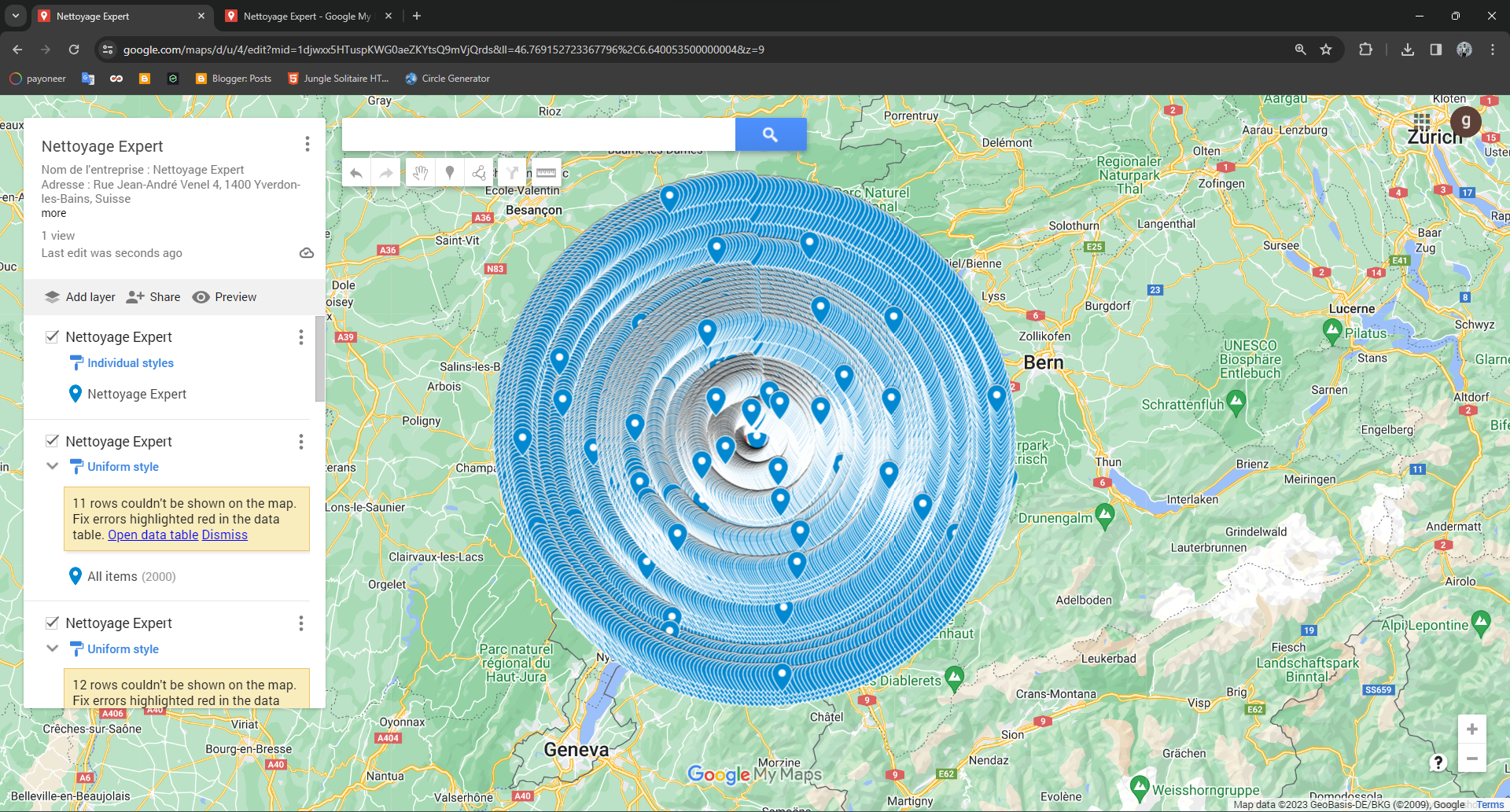Activate the measure distances ruler tool
The image size is (1510, 812).
546,173
